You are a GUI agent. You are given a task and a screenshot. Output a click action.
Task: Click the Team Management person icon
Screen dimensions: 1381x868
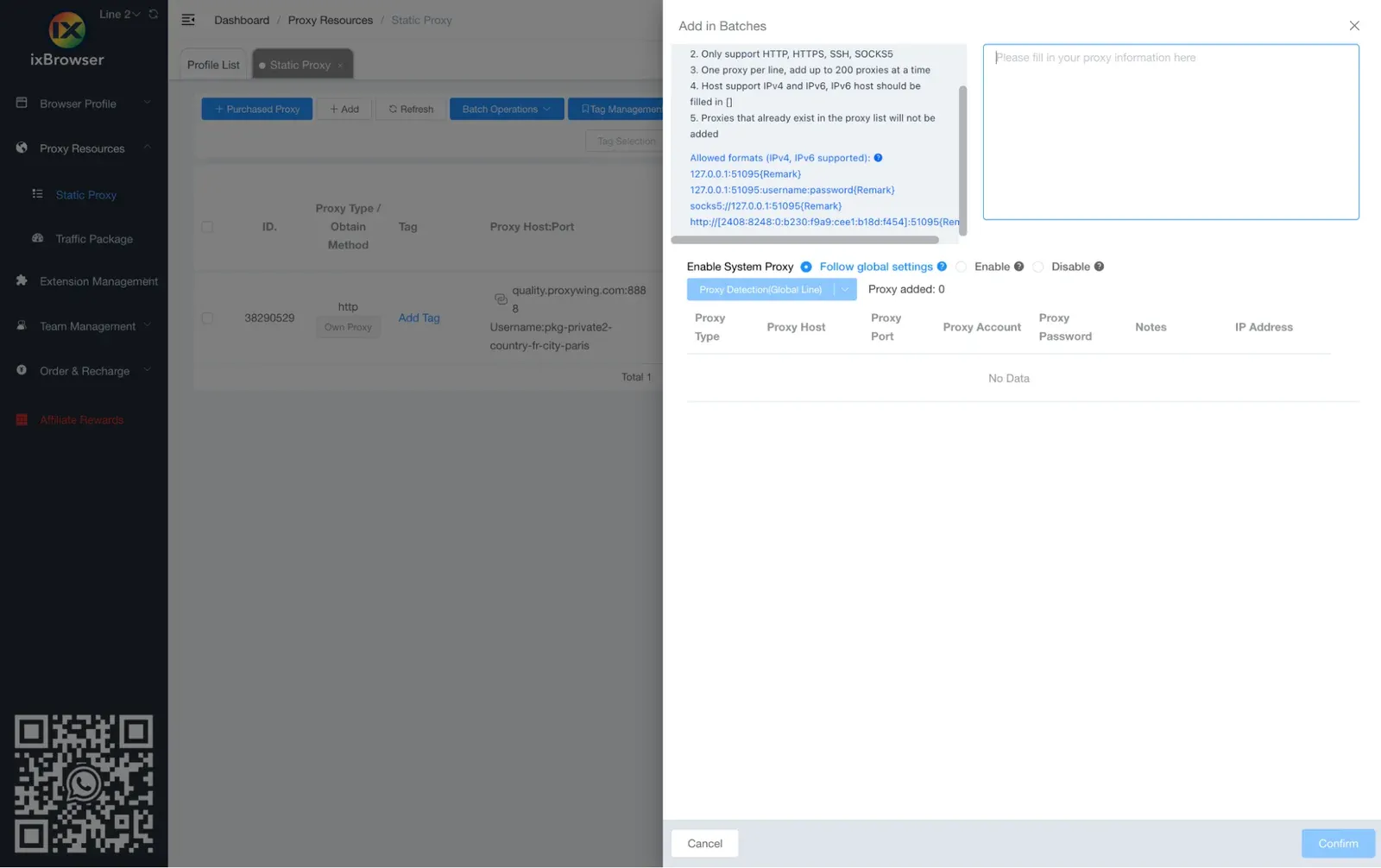[x=22, y=325]
